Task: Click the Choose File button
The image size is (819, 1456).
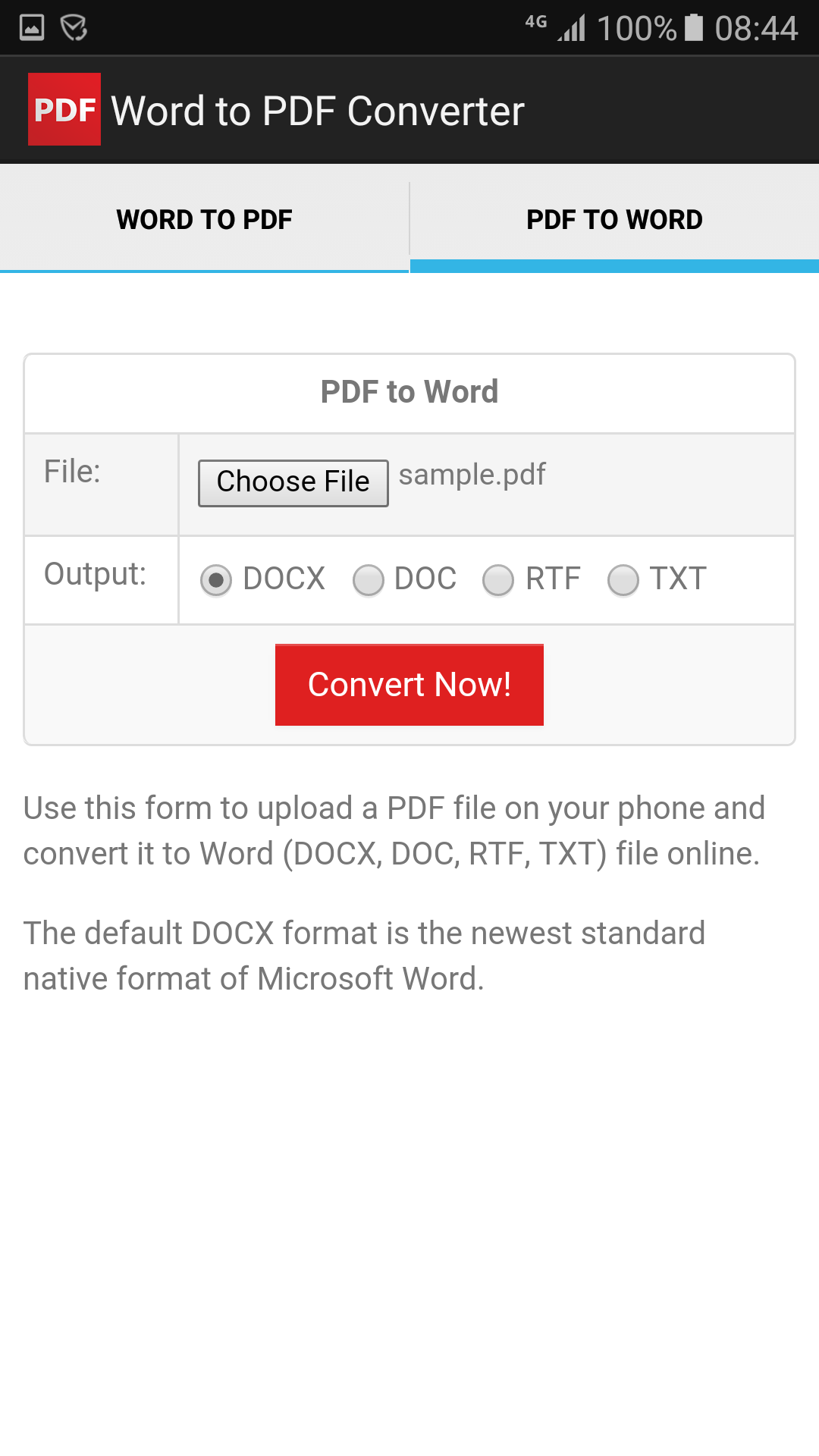Action: (x=292, y=482)
